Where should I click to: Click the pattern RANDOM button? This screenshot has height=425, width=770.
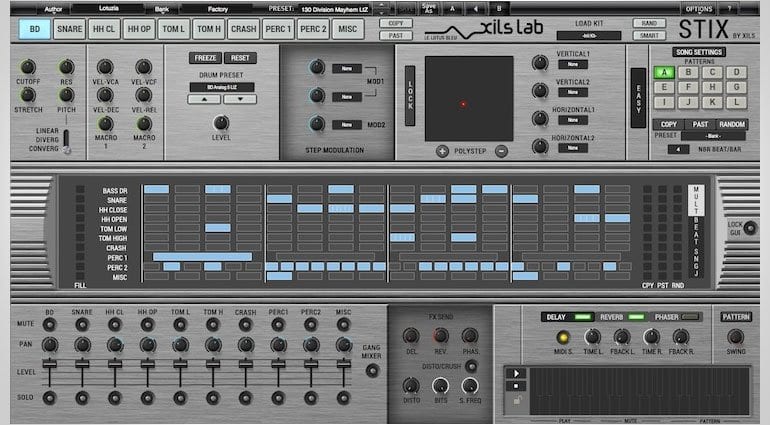pyautogui.click(x=732, y=124)
